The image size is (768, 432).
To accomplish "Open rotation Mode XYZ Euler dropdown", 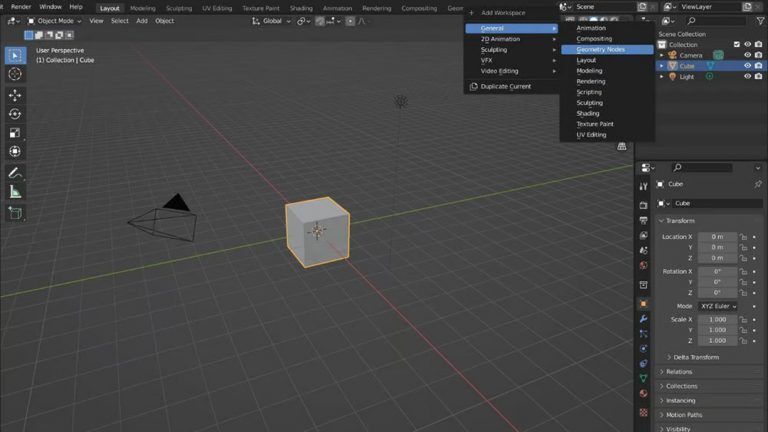I will coord(718,306).
